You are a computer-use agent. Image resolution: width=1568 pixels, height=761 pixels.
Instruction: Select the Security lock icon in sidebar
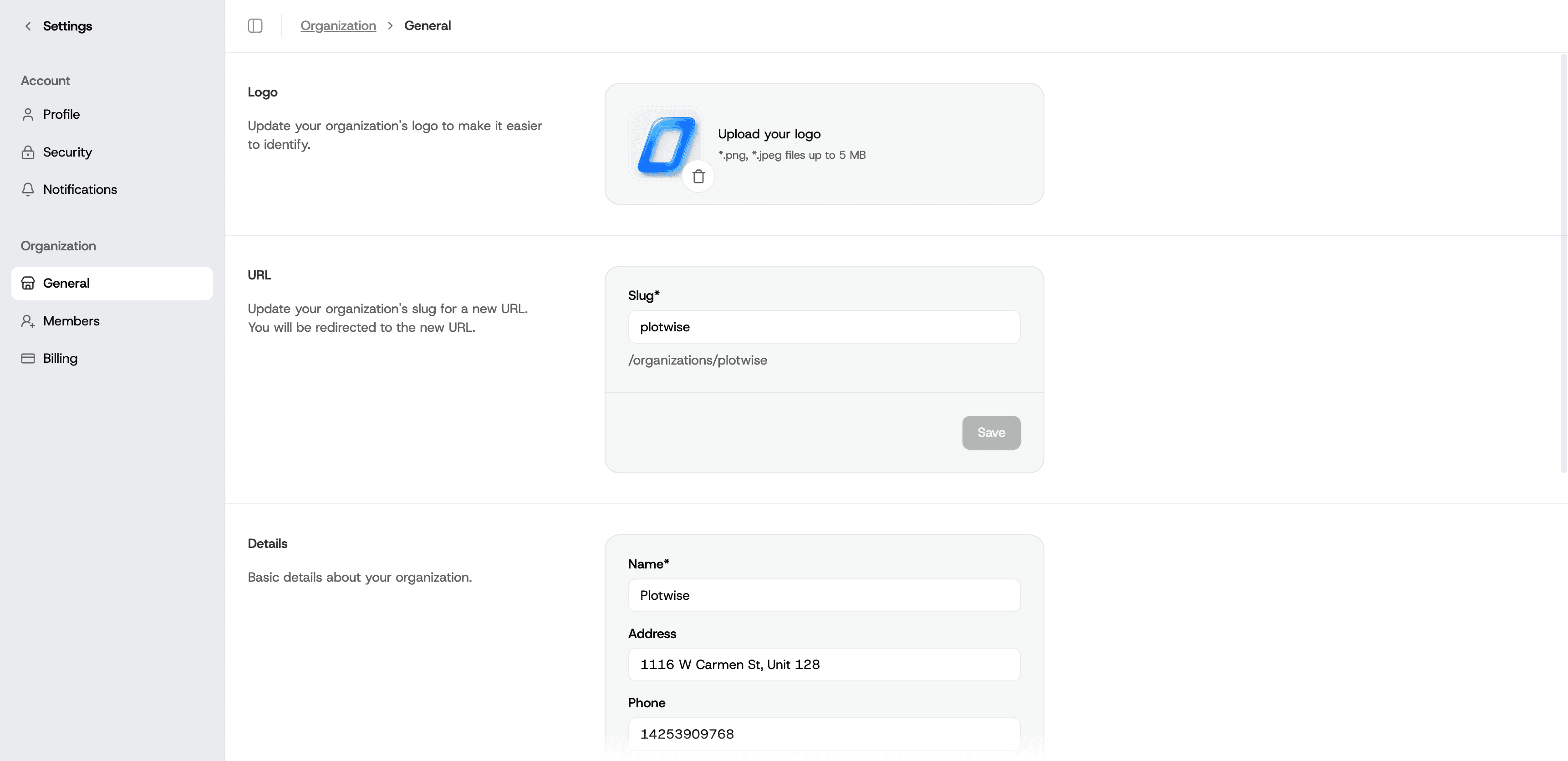pyautogui.click(x=28, y=152)
